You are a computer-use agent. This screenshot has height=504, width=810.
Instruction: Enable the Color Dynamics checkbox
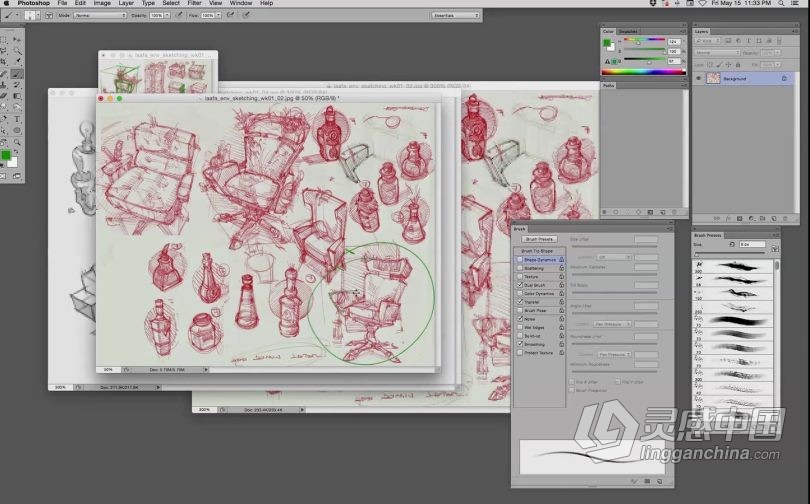pos(520,293)
